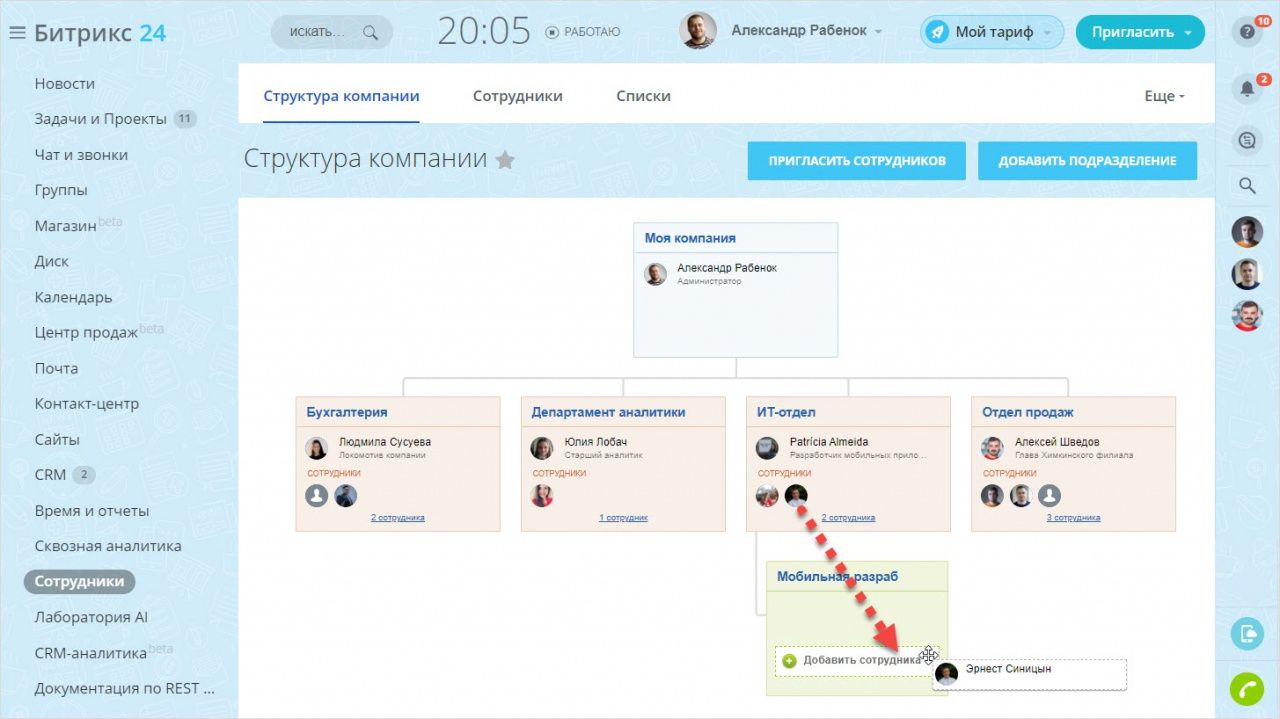Open CRM in the left menu
Image resolution: width=1280 pixels, height=719 pixels.
click(x=50, y=475)
